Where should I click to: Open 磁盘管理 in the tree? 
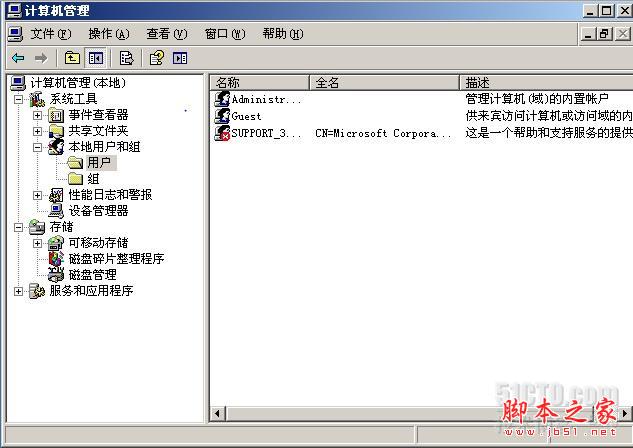92,275
